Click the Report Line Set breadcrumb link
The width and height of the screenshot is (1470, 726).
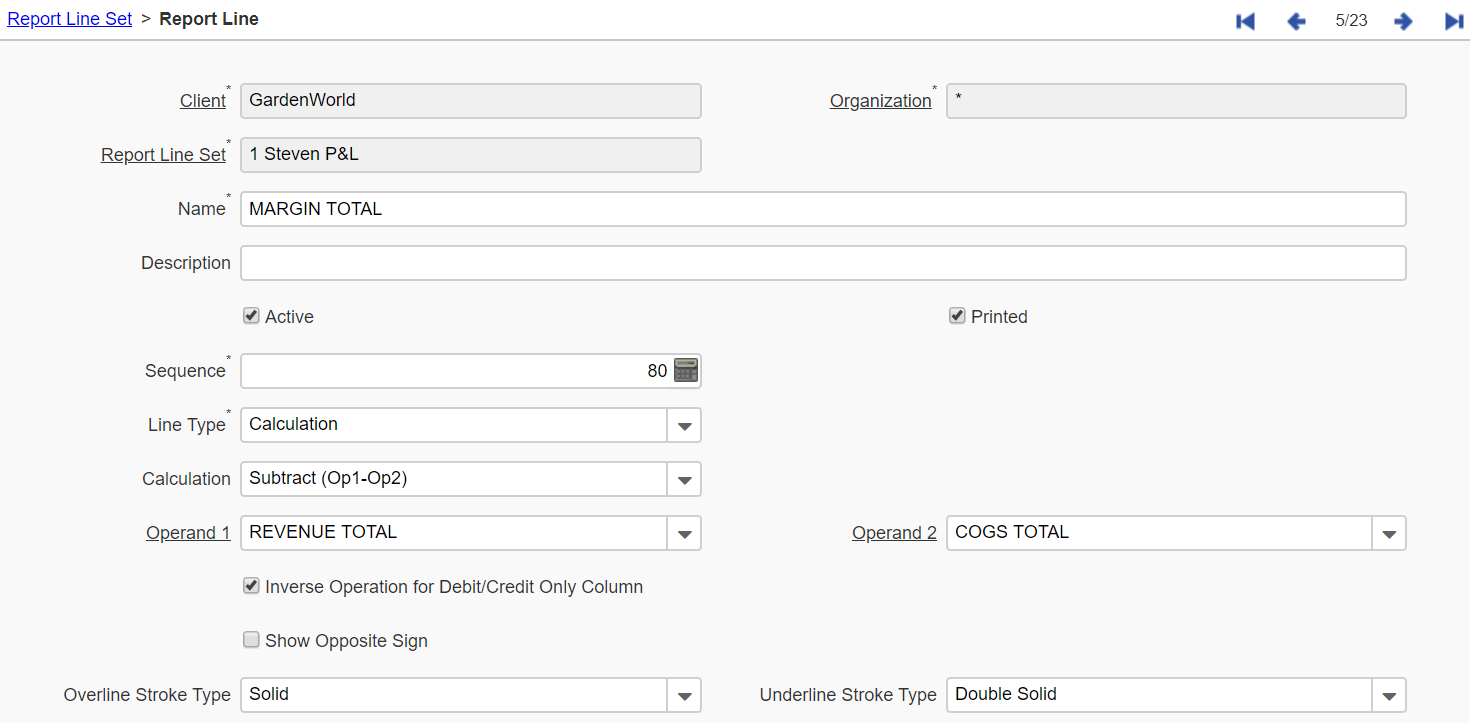click(x=69, y=18)
